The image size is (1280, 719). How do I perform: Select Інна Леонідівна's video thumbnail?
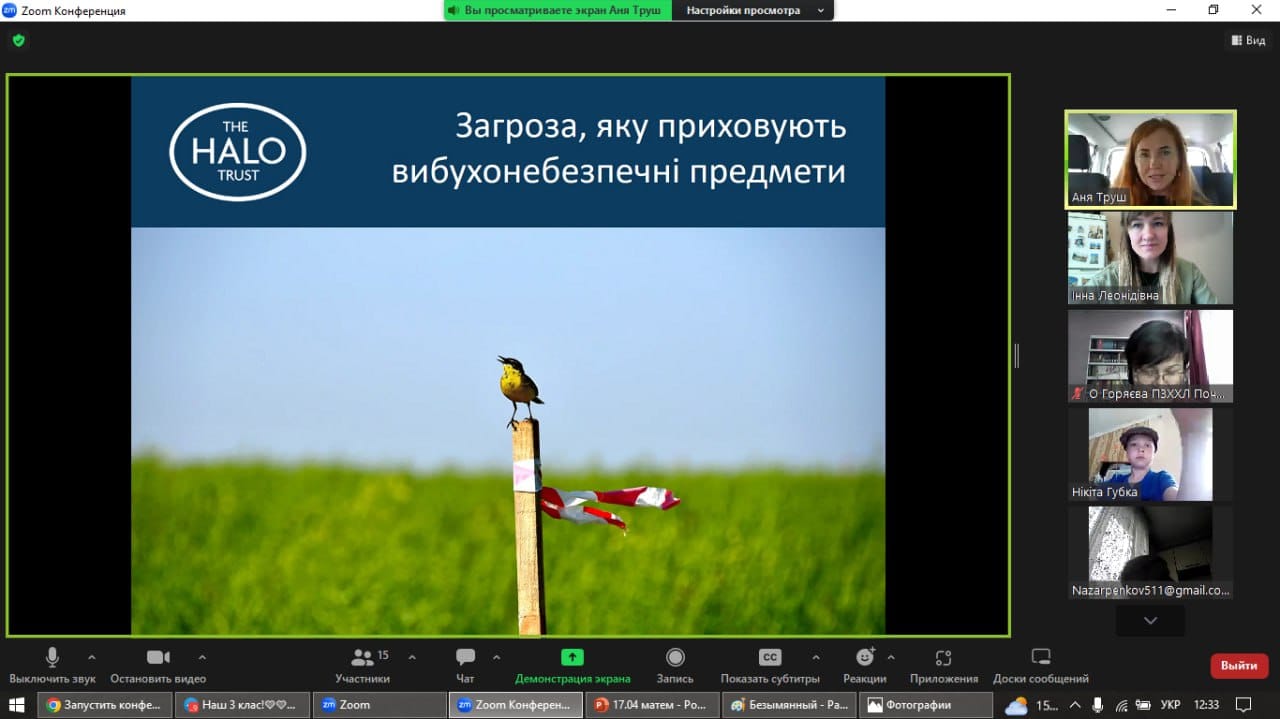click(x=1150, y=257)
